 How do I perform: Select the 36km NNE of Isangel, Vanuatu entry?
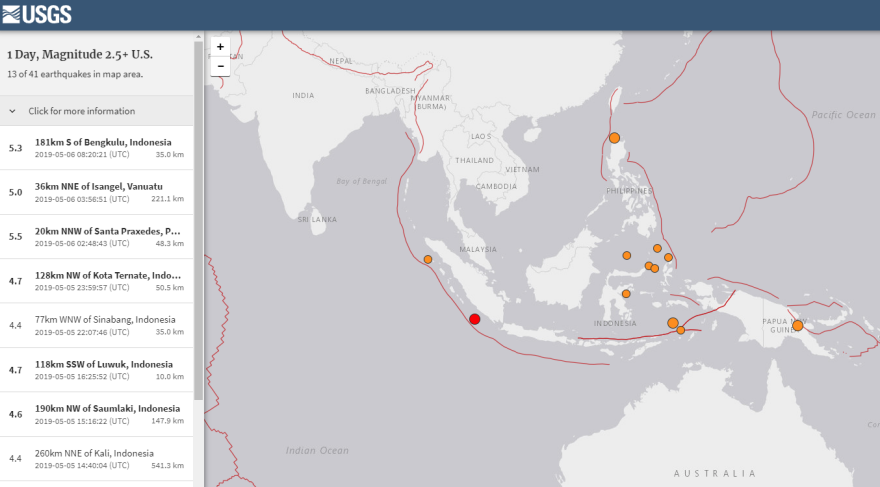(96, 192)
